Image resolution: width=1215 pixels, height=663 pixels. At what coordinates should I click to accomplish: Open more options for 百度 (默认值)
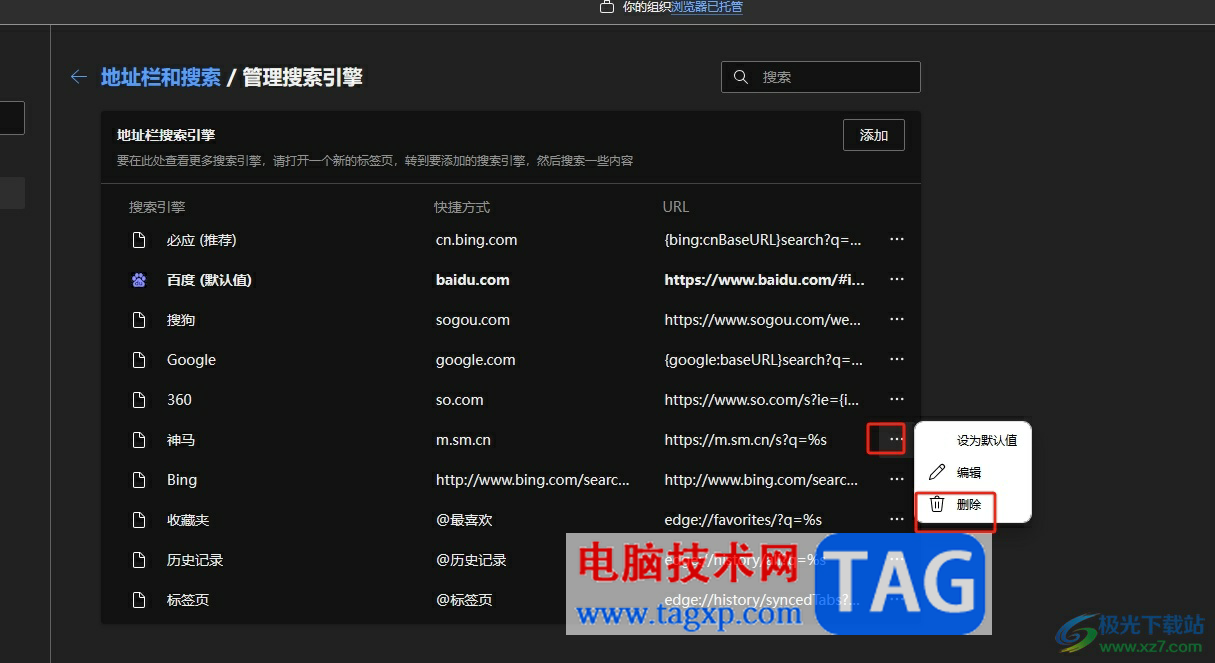coord(897,280)
